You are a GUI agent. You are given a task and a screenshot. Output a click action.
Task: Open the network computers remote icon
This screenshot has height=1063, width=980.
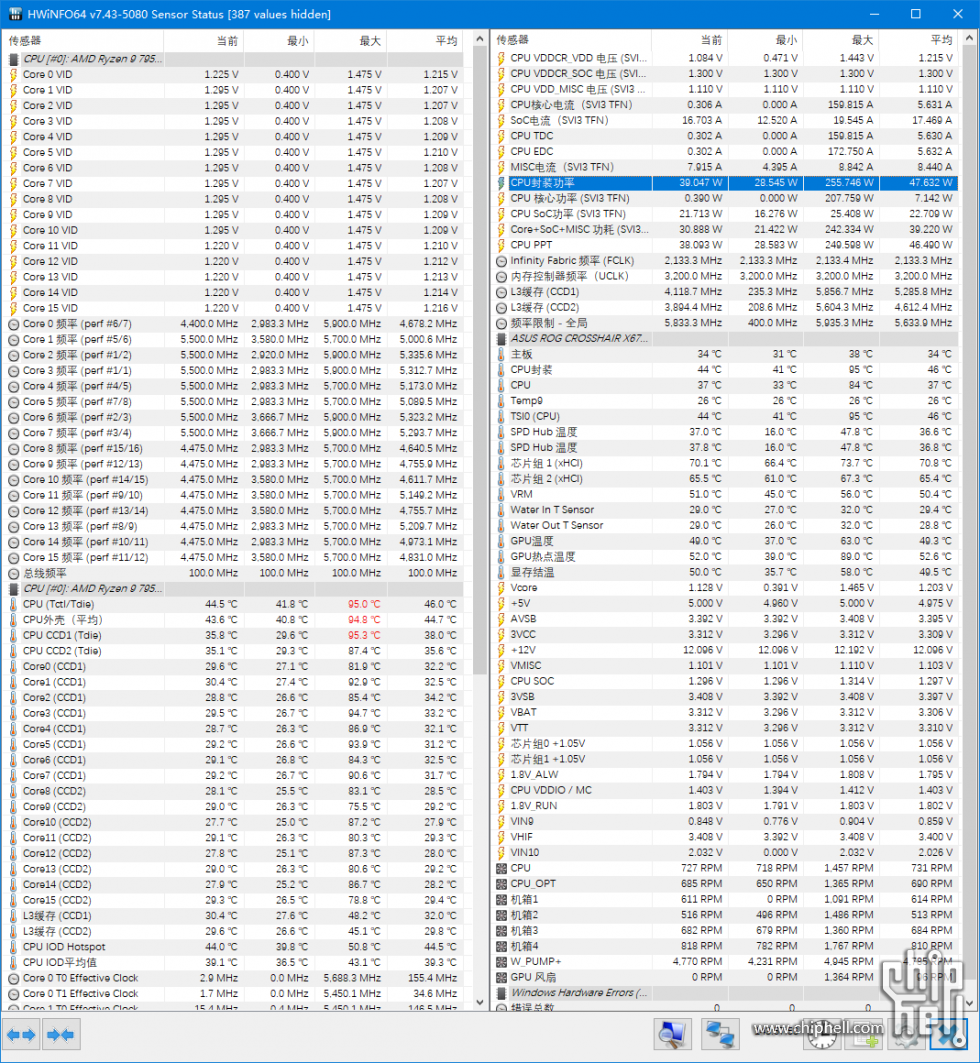click(x=719, y=1035)
